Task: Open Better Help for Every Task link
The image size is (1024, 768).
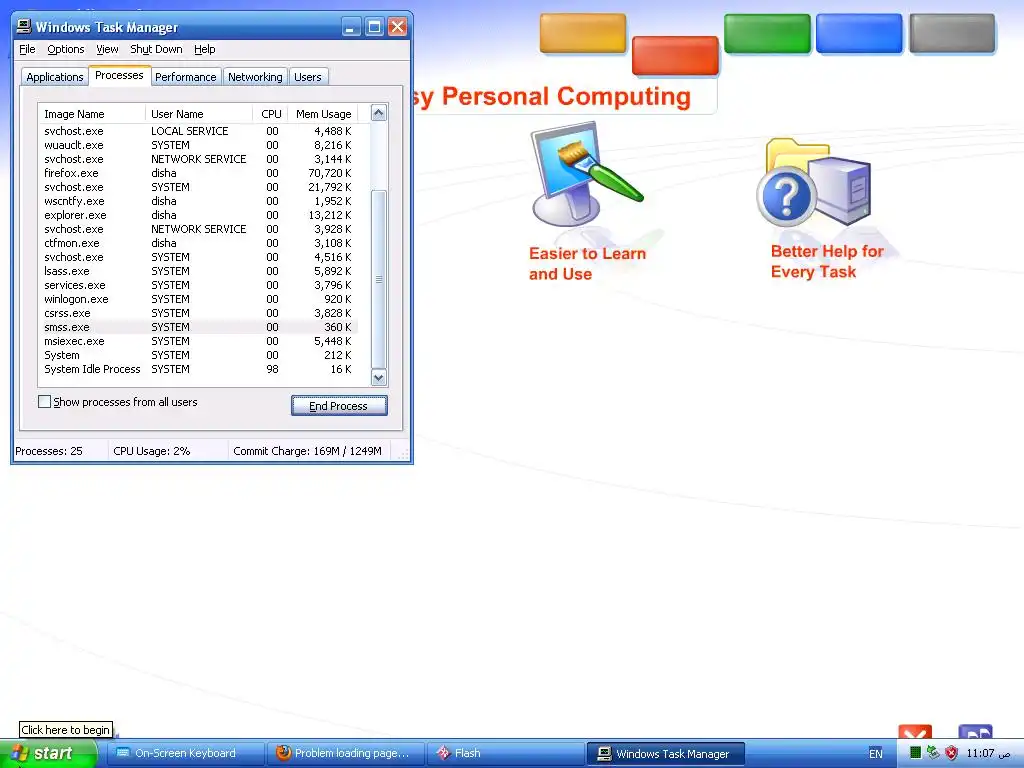Action: [x=827, y=261]
